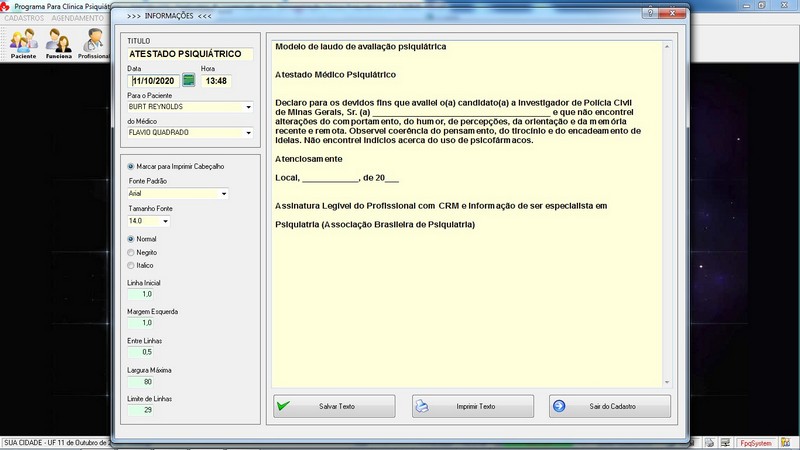Screen dimensions: 800x450
Task: Open the Tamanho Fonte size dropdown
Action: pyautogui.click(x=165, y=221)
